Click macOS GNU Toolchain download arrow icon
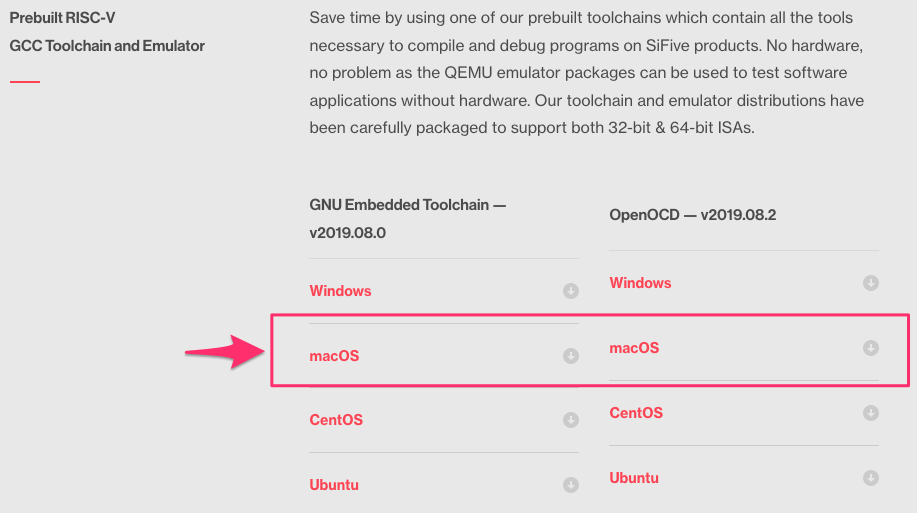Screen dimensions: 917x513 571,356
